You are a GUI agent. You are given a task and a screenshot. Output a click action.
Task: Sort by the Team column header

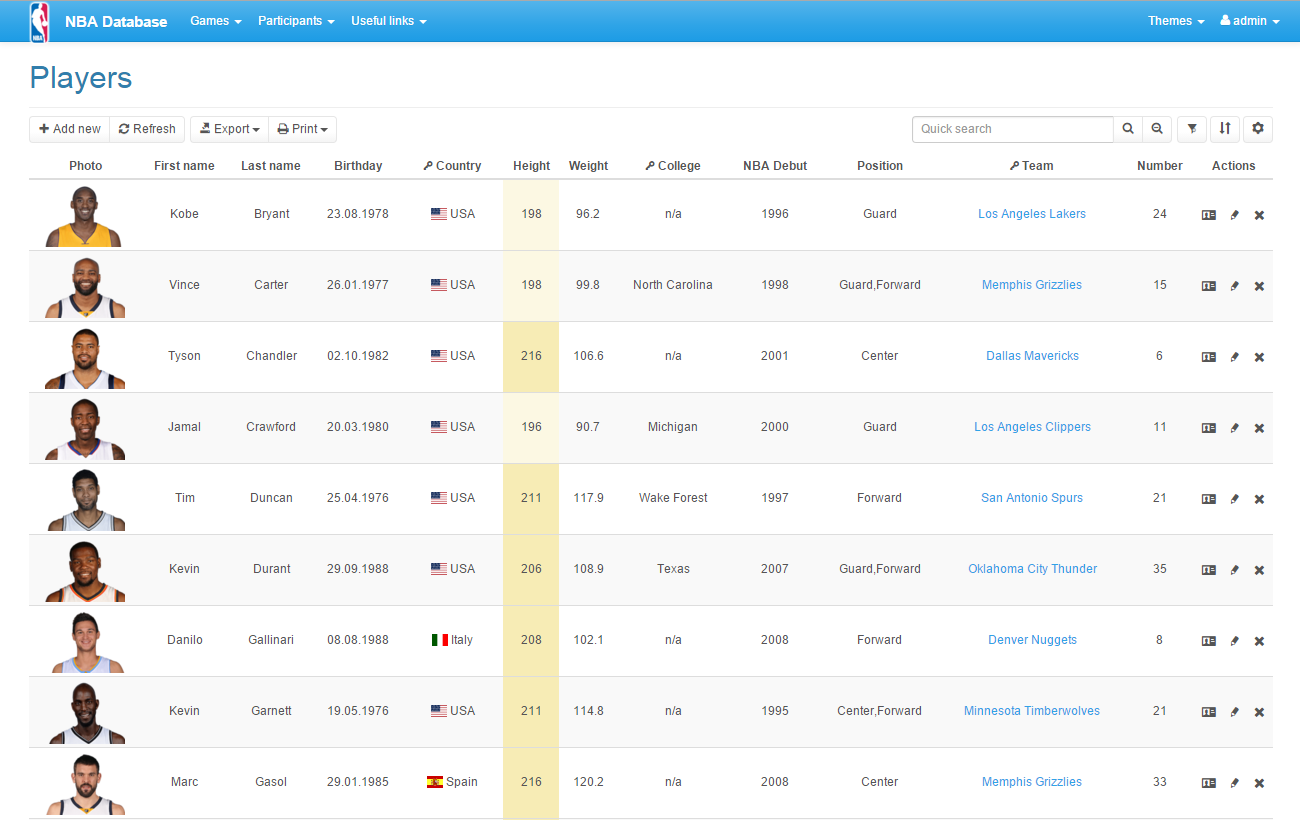coord(1032,166)
